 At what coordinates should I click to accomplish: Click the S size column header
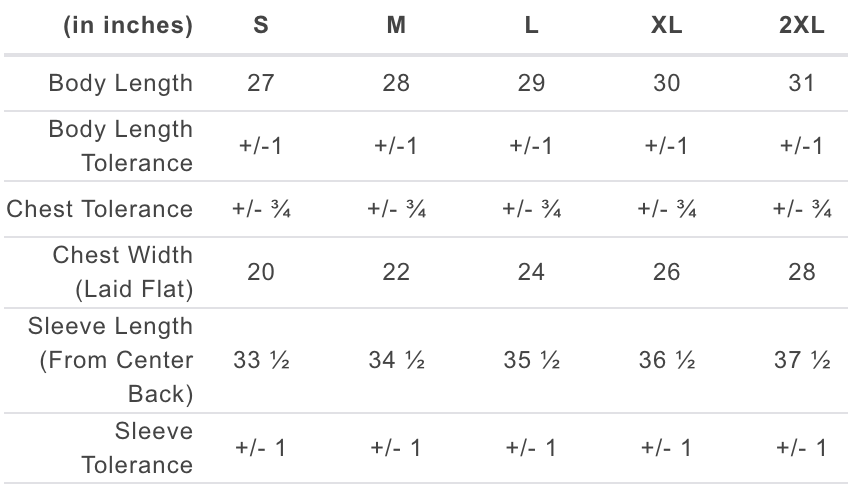(x=261, y=27)
